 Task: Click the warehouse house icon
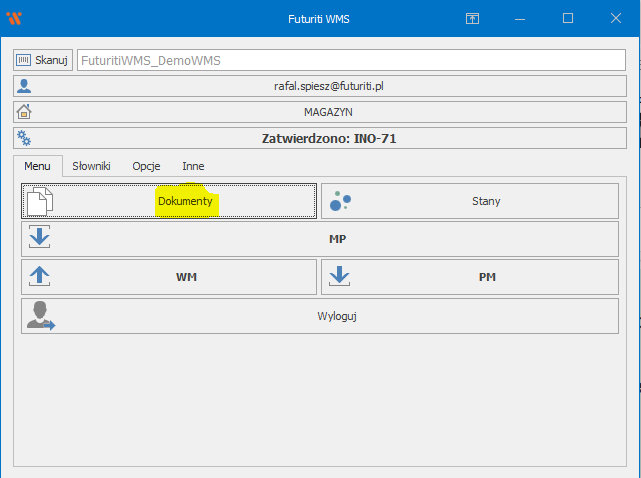24,112
